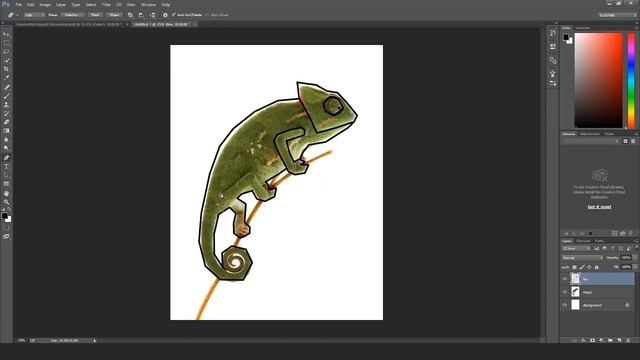Select the Crop tool
This screenshot has height=360, width=640.
click(x=6, y=69)
